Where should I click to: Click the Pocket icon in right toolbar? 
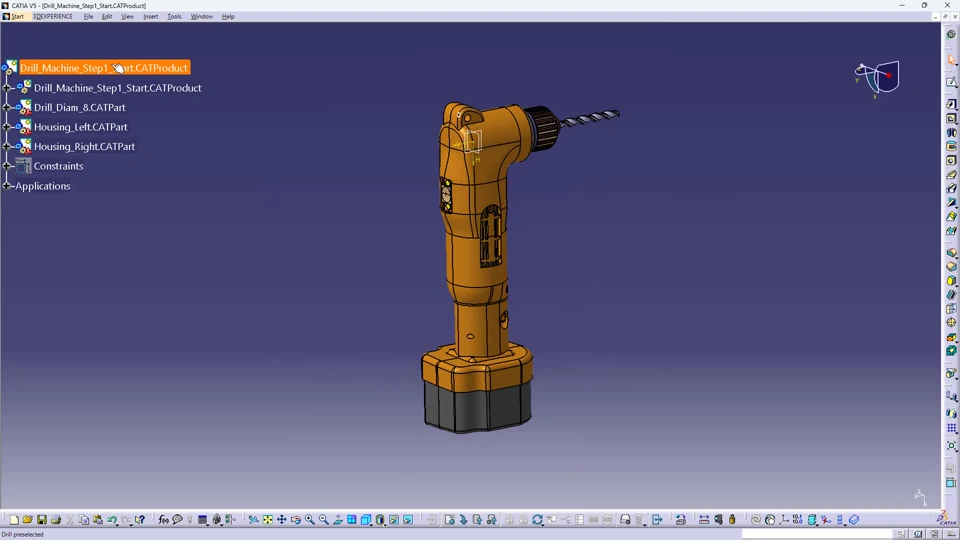pyautogui.click(x=951, y=119)
